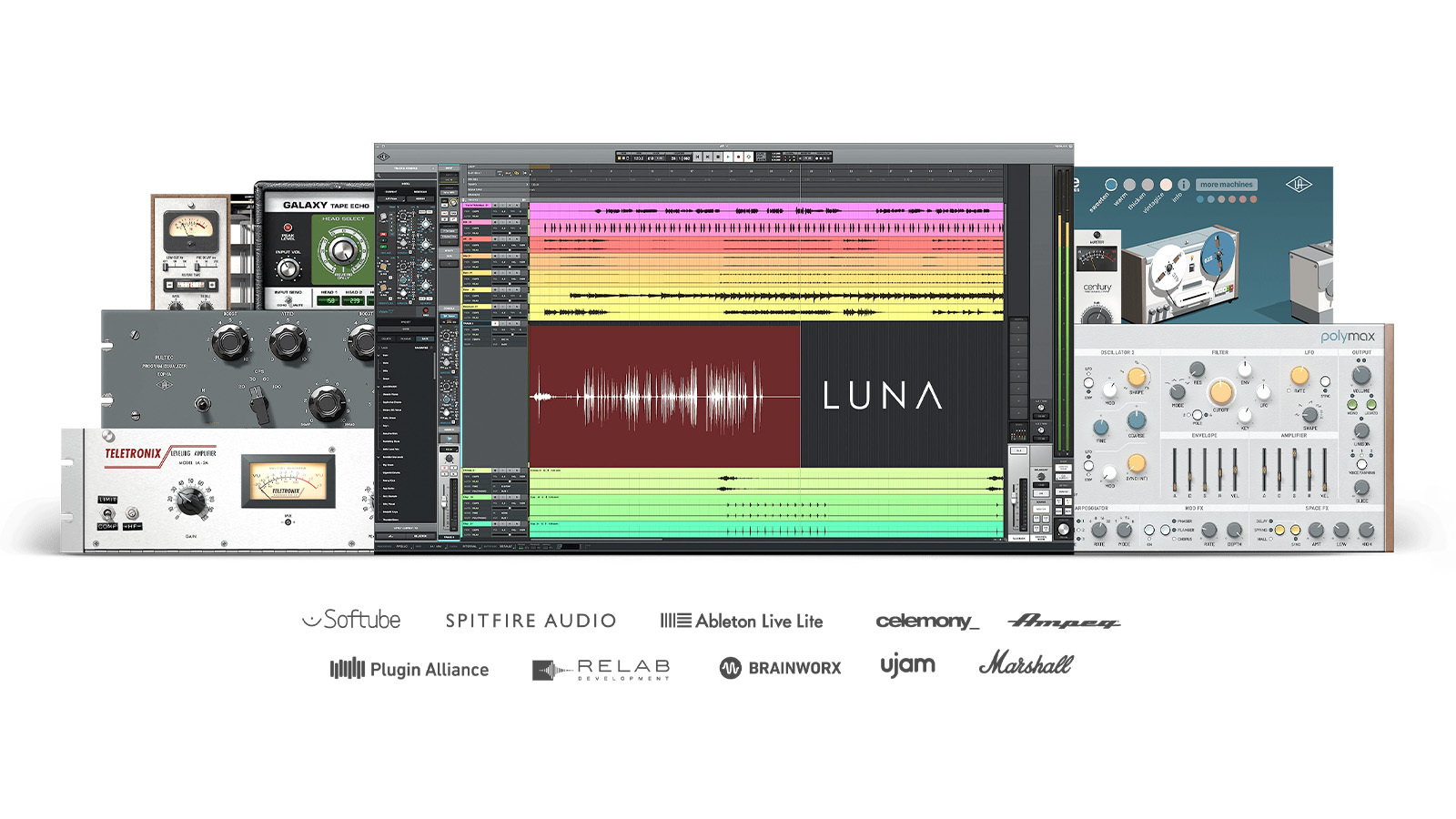Flip the Pultec IN toggle switch

pyautogui.click(x=202, y=402)
